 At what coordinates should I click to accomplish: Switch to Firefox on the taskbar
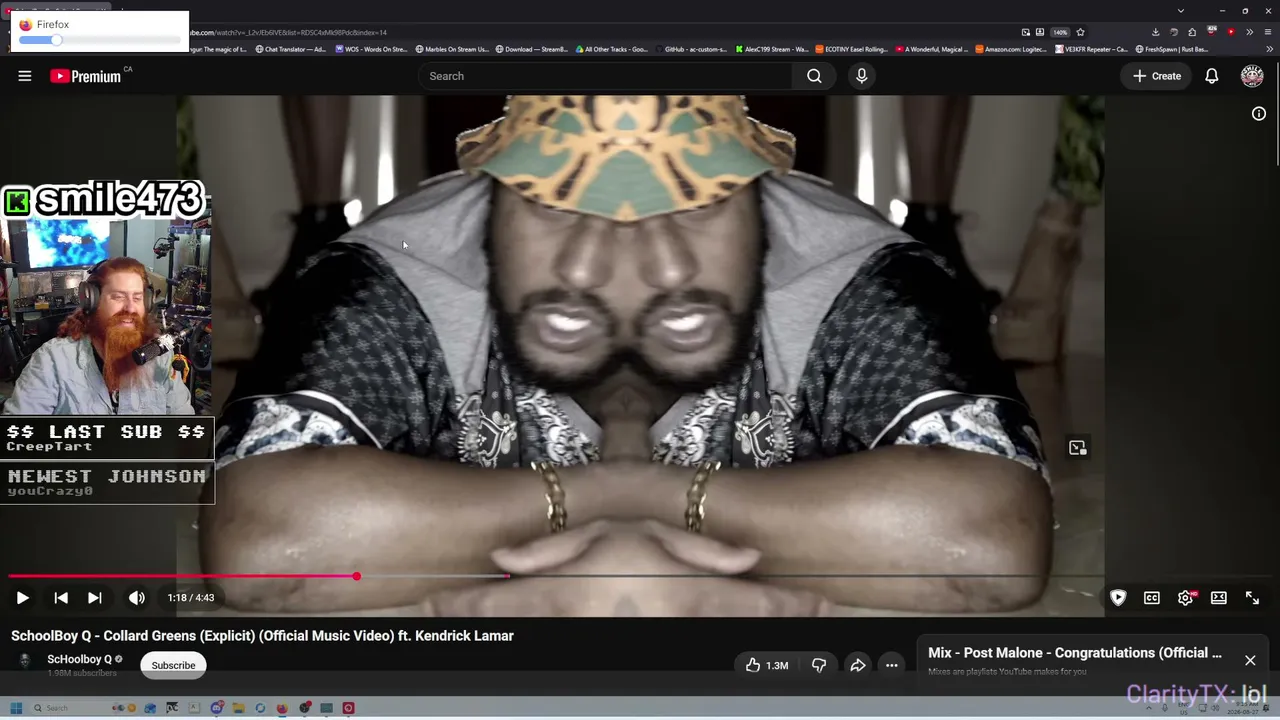282,708
